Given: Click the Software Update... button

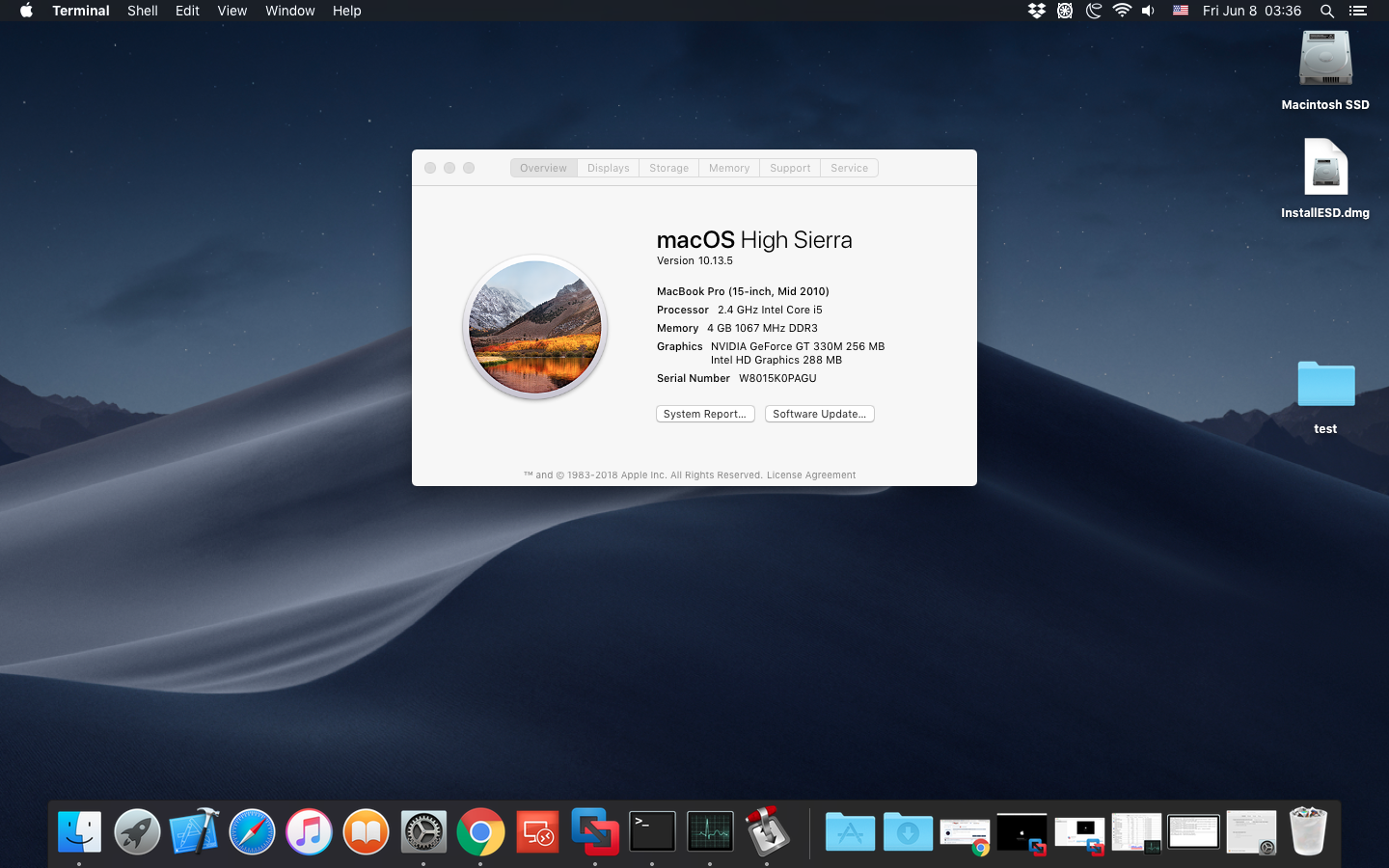Looking at the screenshot, I should click(820, 414).
